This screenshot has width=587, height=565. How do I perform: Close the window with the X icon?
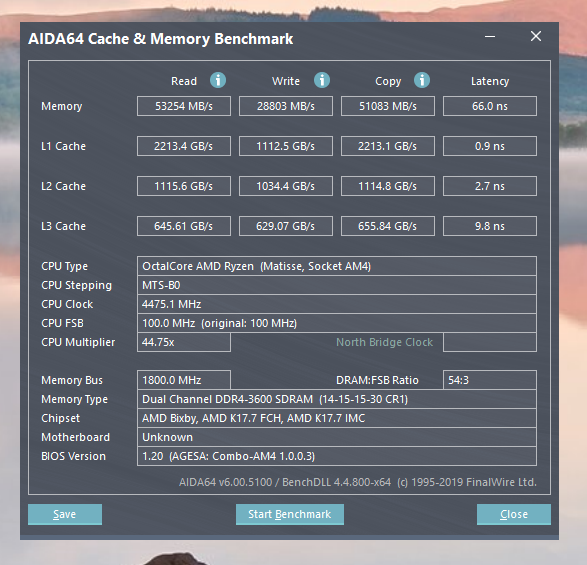pos(536,36)
